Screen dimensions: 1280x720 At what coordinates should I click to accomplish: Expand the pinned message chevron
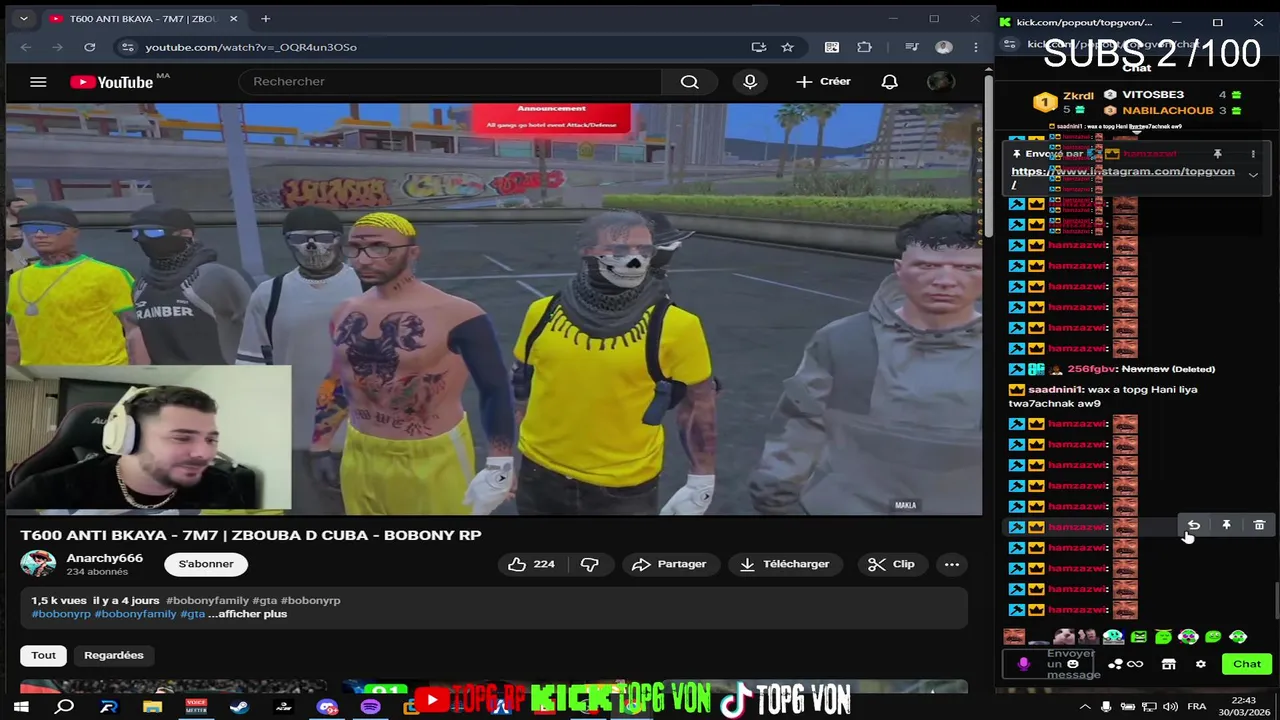(x=1252, y=175)
